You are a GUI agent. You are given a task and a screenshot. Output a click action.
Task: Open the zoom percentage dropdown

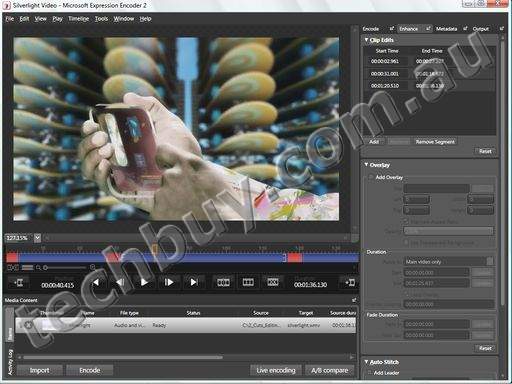pyautogui.click(x=37, y=238)
